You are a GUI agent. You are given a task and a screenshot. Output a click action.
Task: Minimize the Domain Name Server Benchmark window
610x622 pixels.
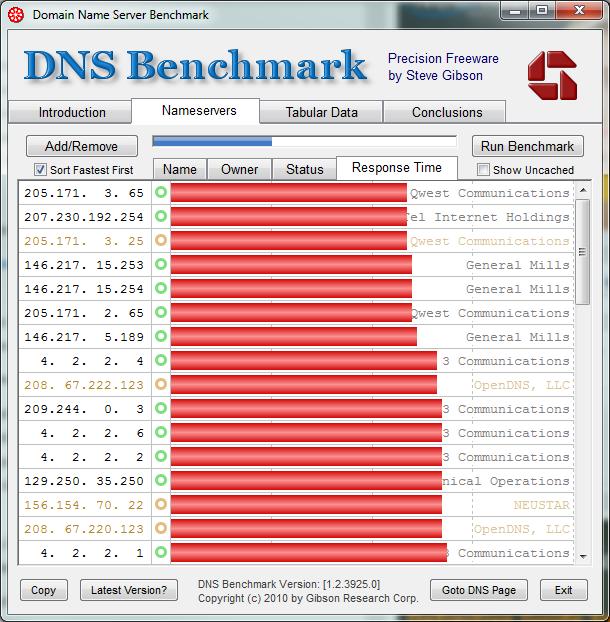point(515,10)
